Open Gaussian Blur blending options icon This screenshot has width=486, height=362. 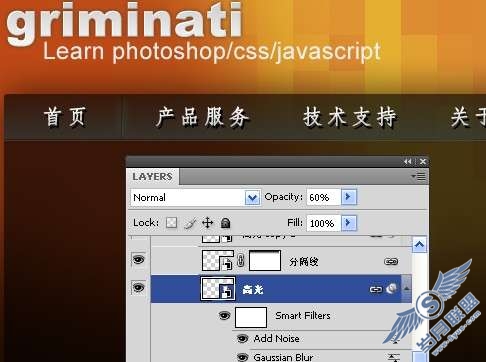[394, 358]
